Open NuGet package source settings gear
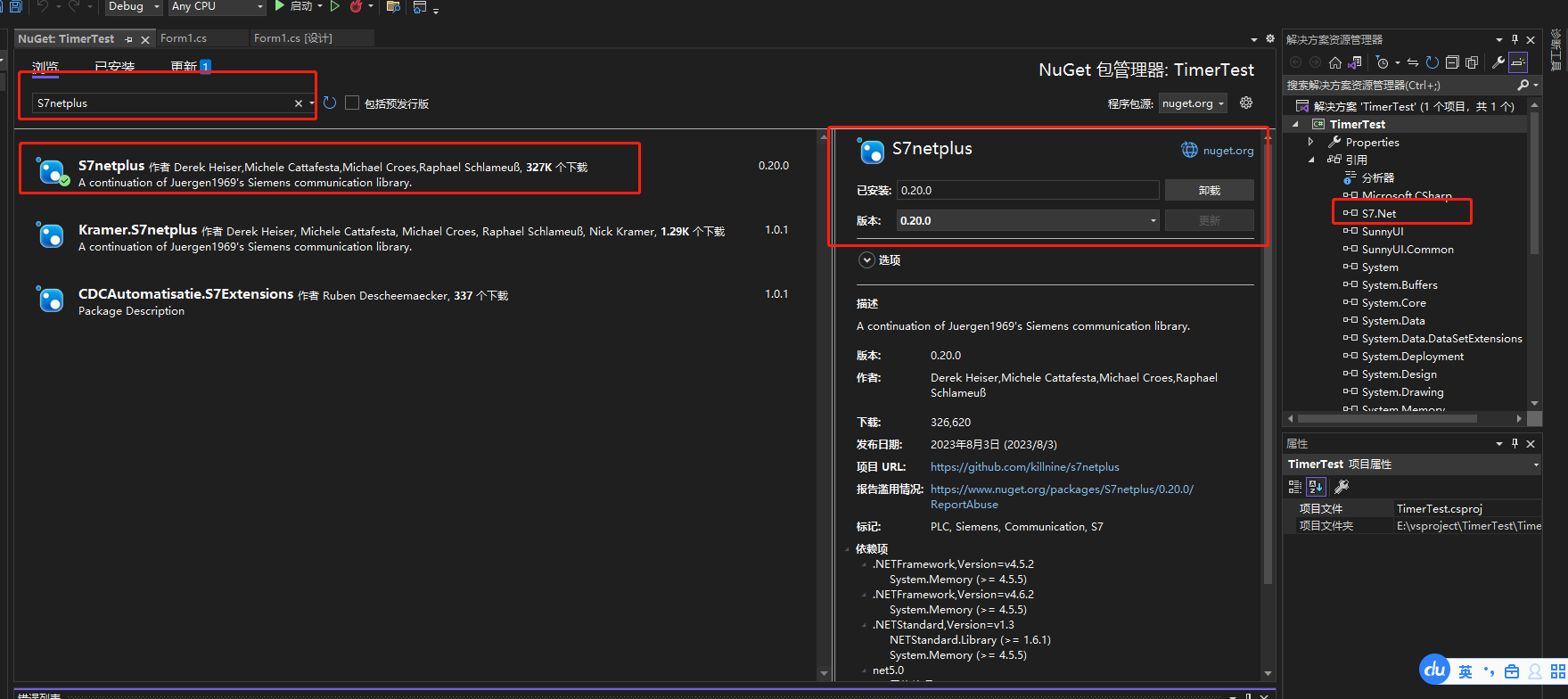The height and width of the screenshot is (699, 1568). [x=1246, y=103]
